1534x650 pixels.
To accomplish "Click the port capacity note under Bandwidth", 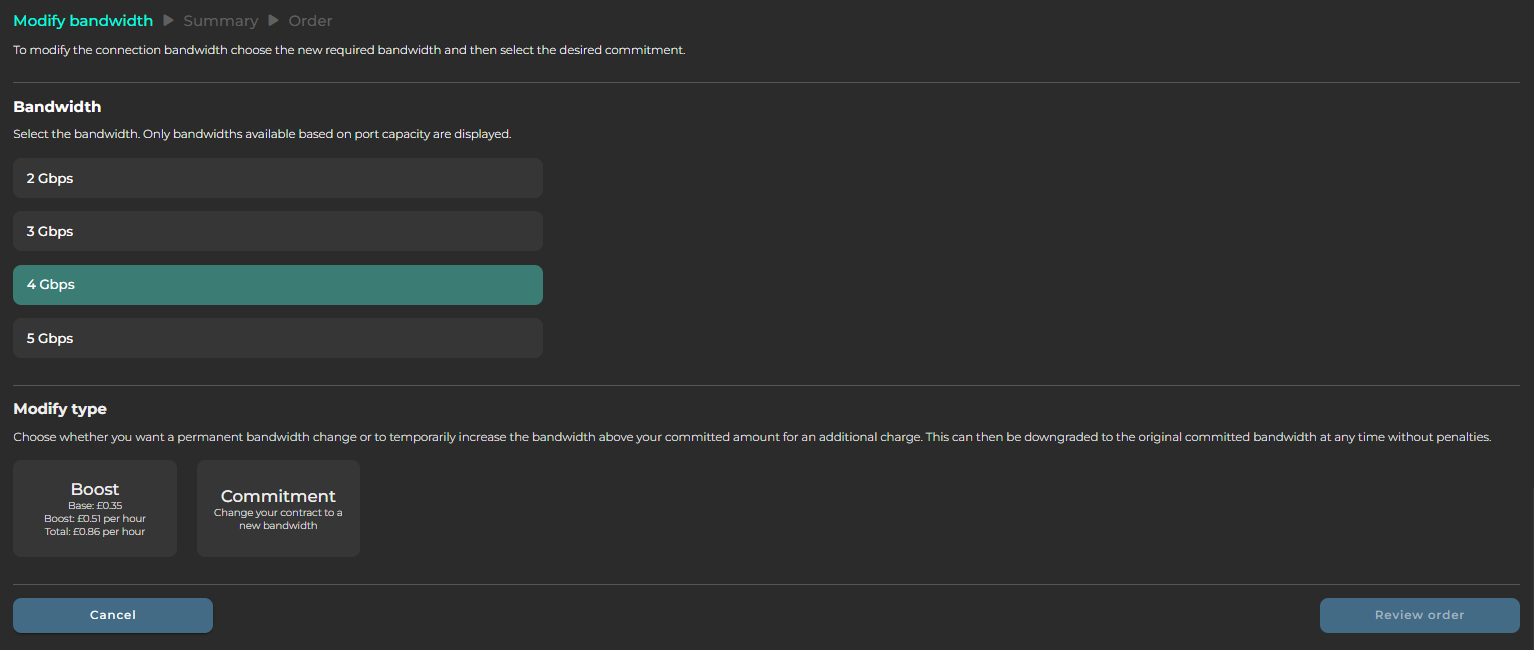I will point(262,134).
